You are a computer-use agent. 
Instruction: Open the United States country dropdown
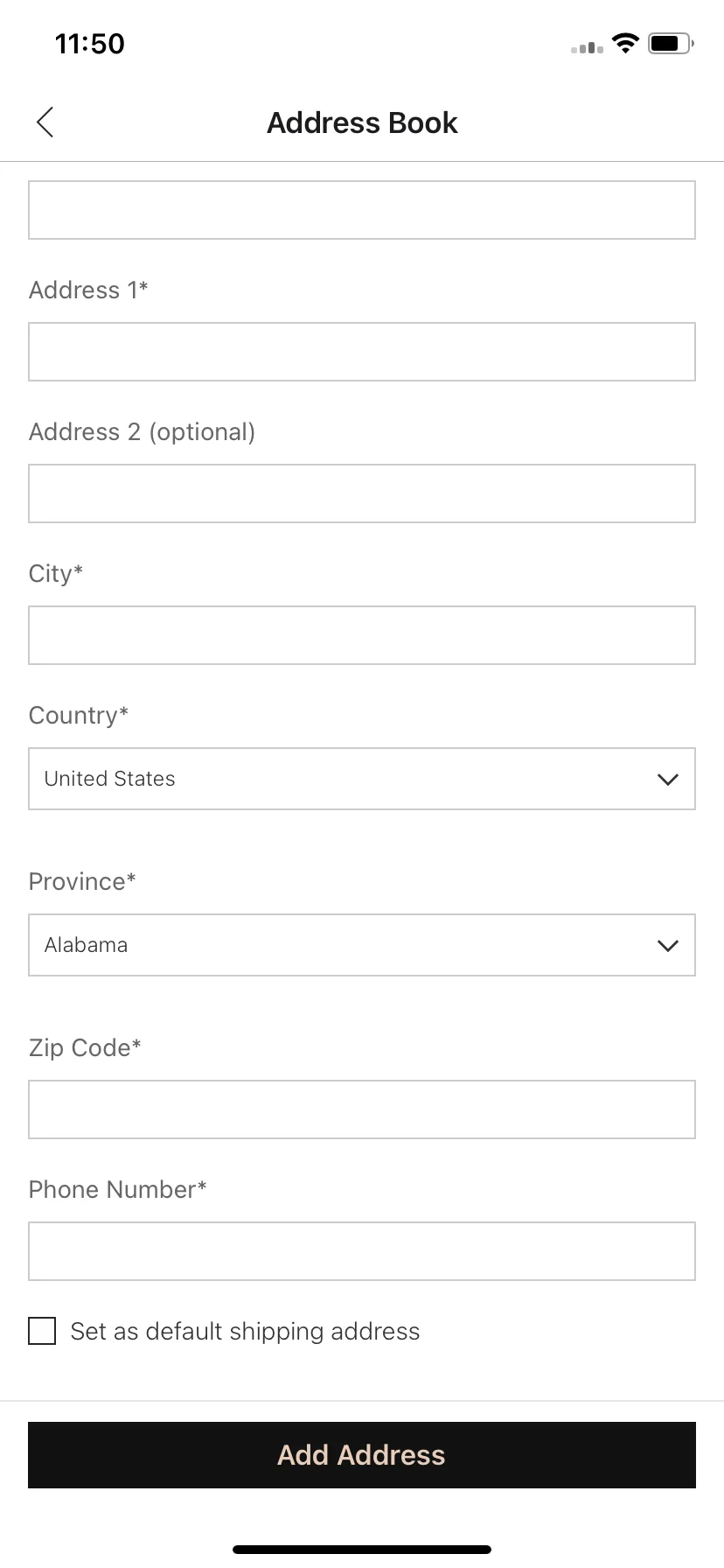point(362,779)
